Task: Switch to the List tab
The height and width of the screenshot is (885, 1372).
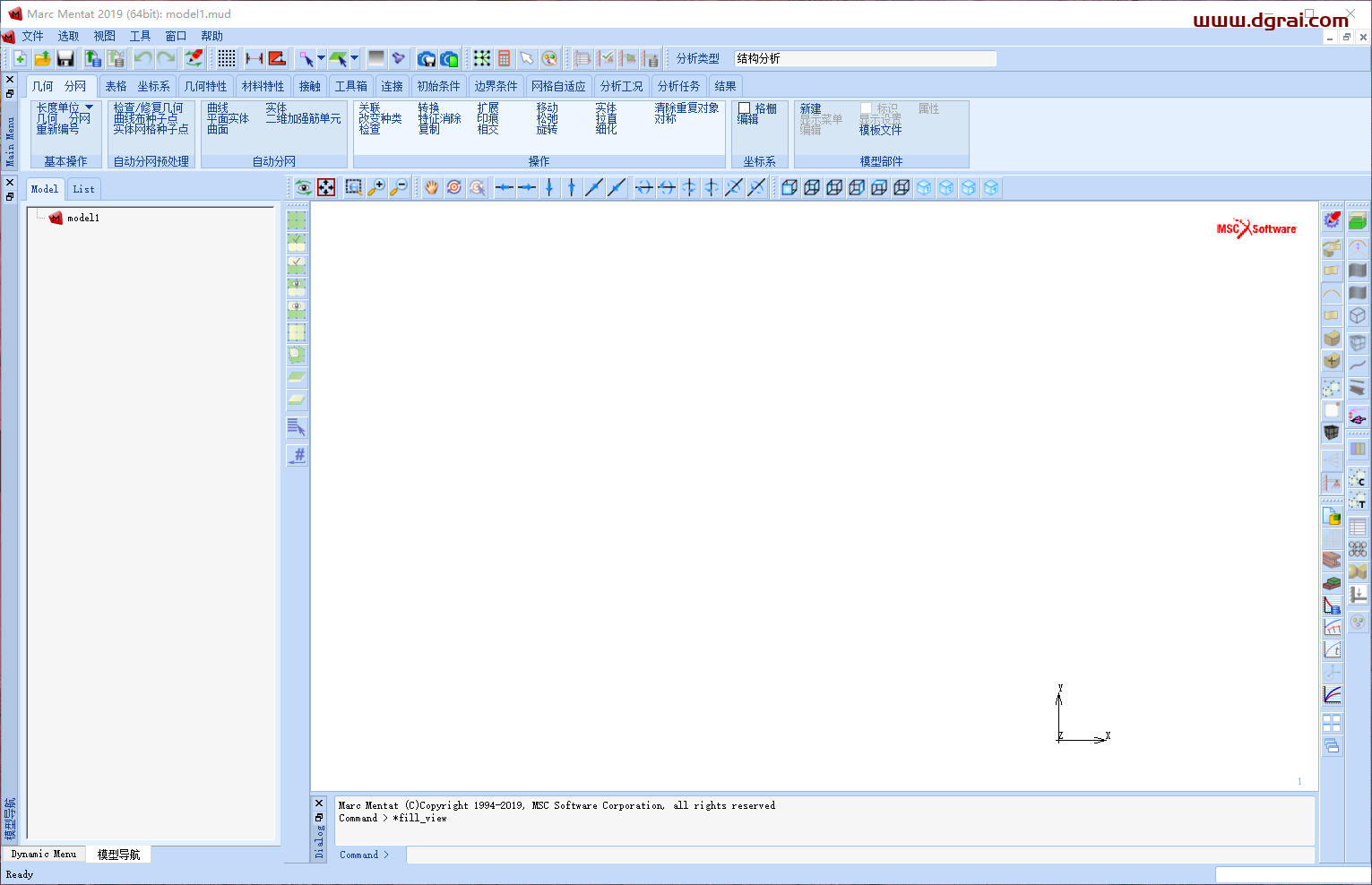Action: (x=84, y=189)
